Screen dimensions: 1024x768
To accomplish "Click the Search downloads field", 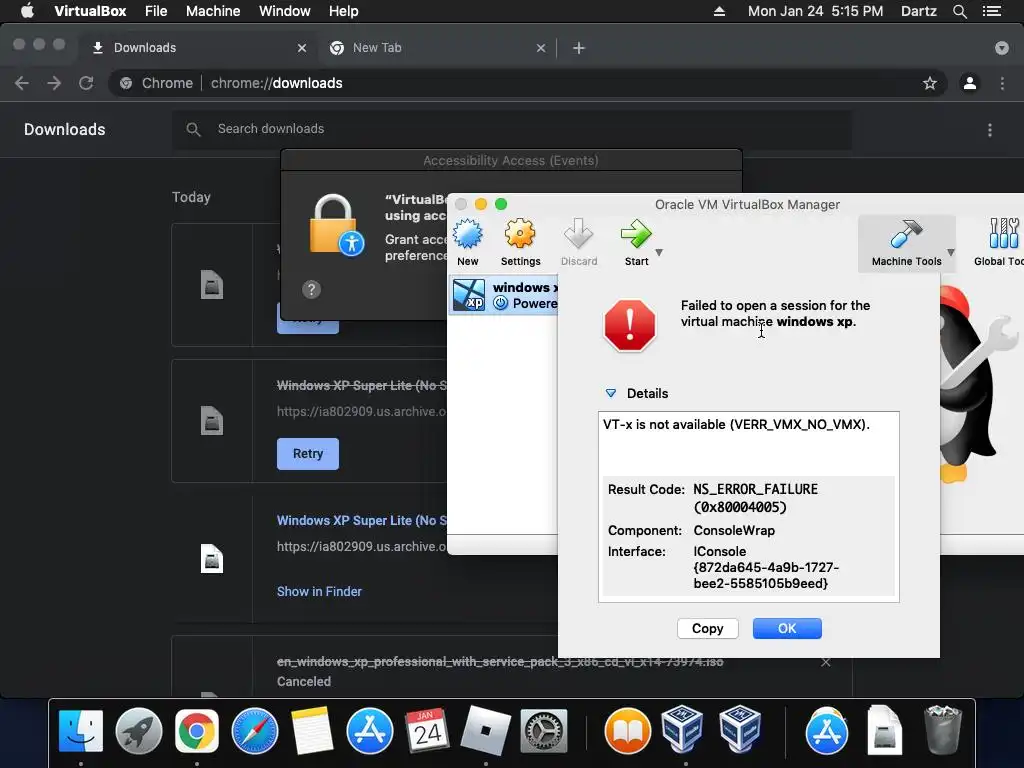I will [512, 129].
